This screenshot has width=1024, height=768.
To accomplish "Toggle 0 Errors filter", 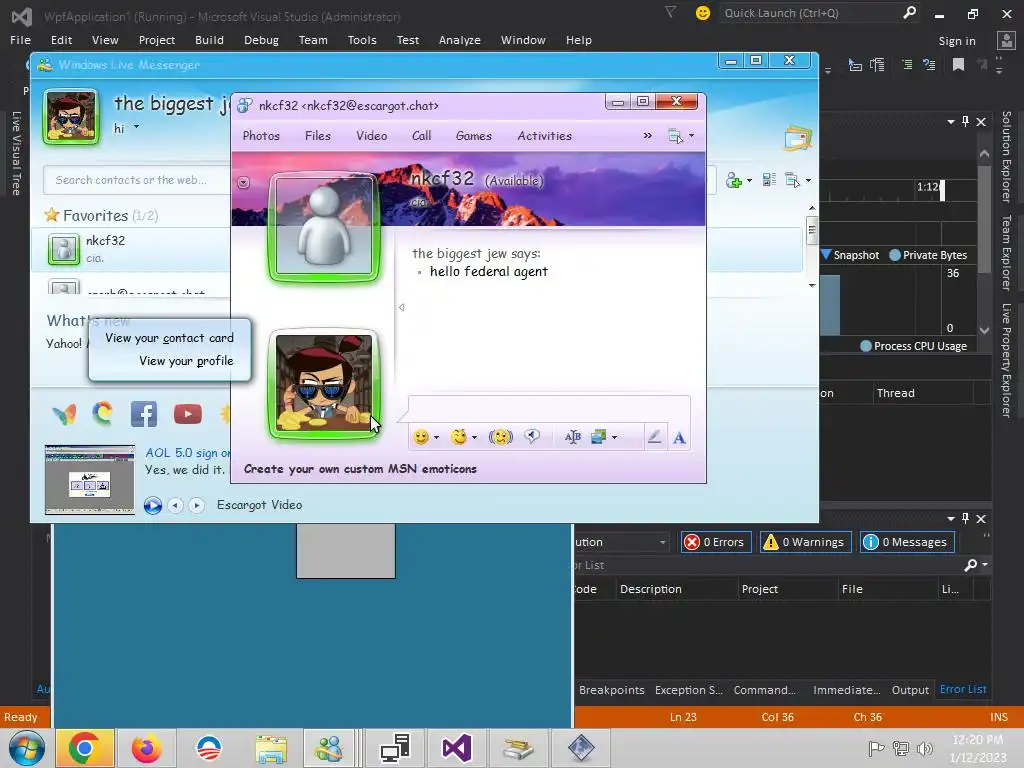I will click(x=716, y=542).
